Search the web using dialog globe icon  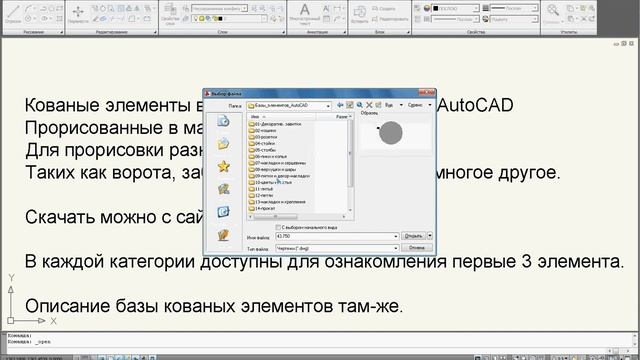(x=360, y=105)
